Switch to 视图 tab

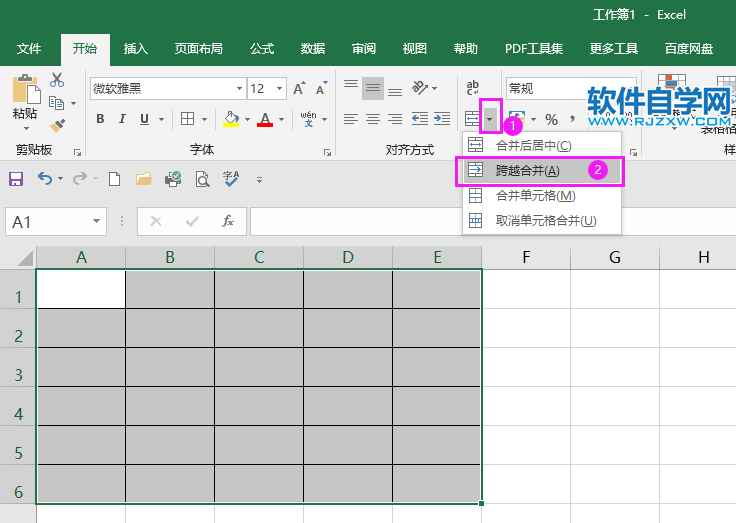[415, 49]
